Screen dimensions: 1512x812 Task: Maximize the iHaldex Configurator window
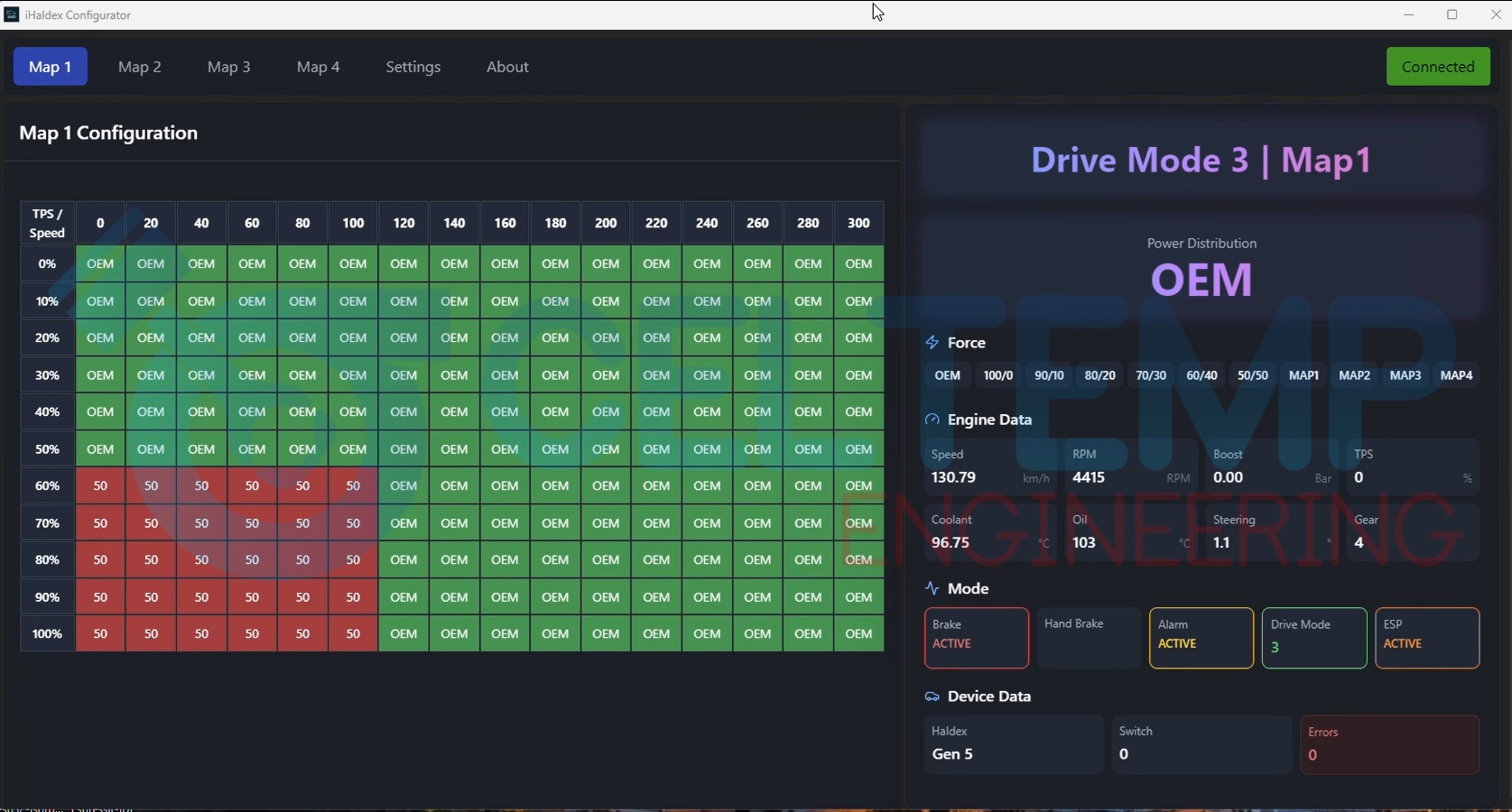pyautogui.click(x=1452, y=14)
